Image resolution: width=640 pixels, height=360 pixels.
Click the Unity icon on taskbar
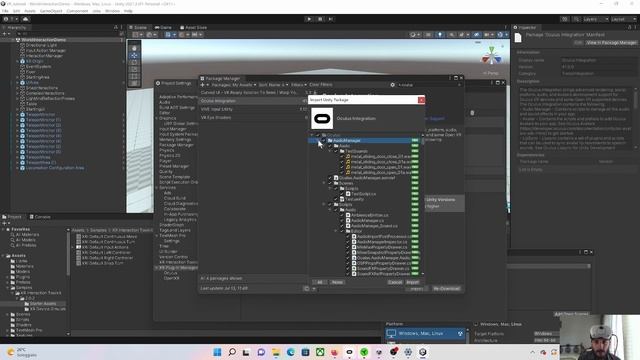click(x=422, y=352)
